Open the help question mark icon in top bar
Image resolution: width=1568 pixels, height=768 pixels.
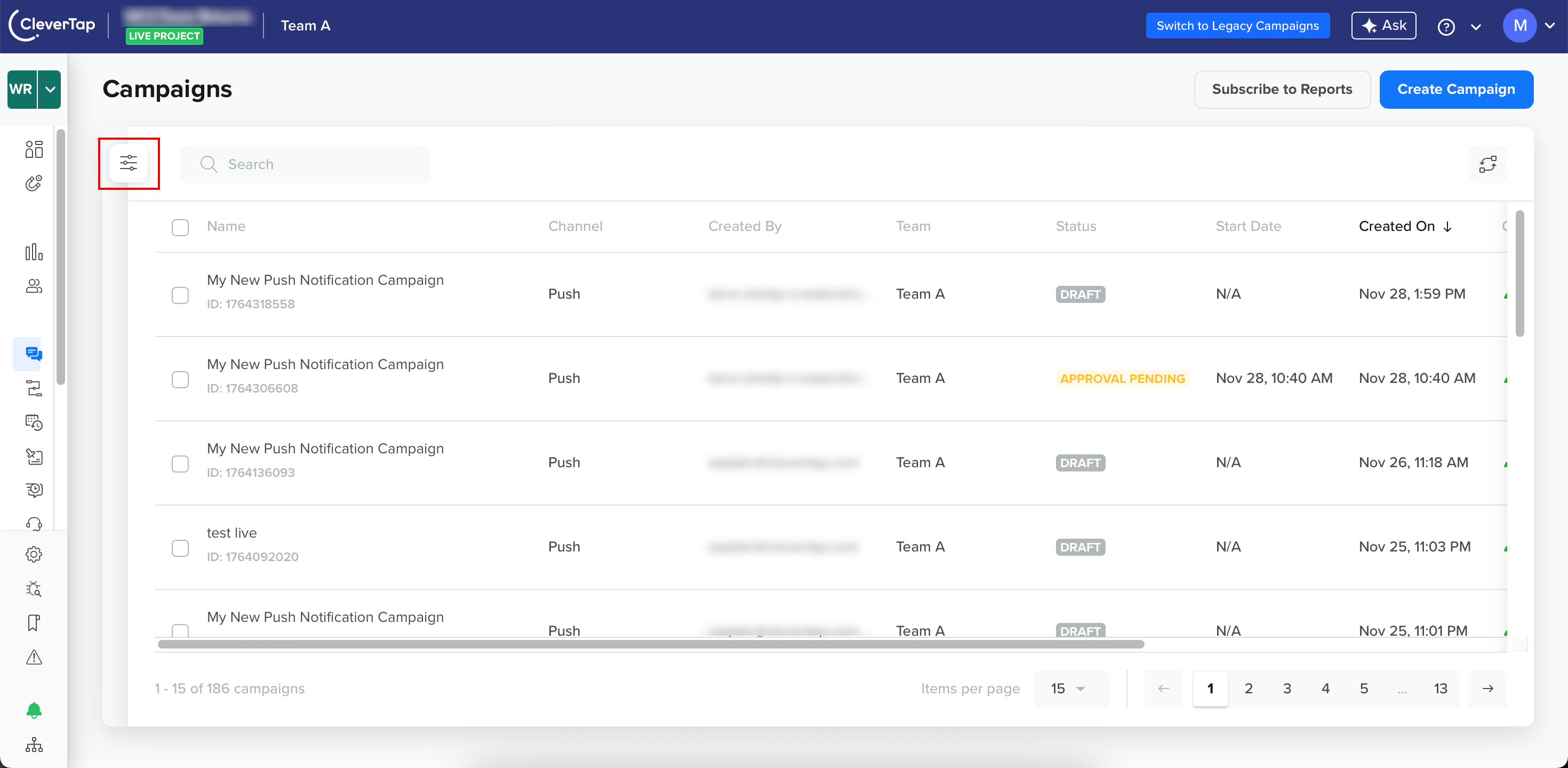[x=1447, y=27]
